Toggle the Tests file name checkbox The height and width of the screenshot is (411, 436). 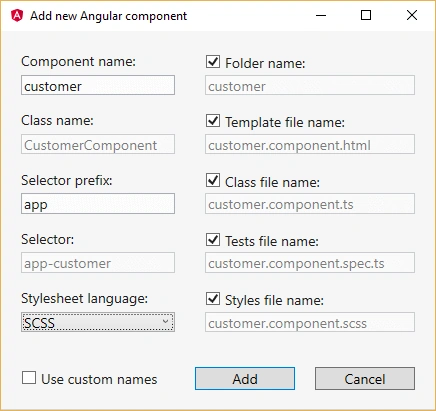coord(213,240)
